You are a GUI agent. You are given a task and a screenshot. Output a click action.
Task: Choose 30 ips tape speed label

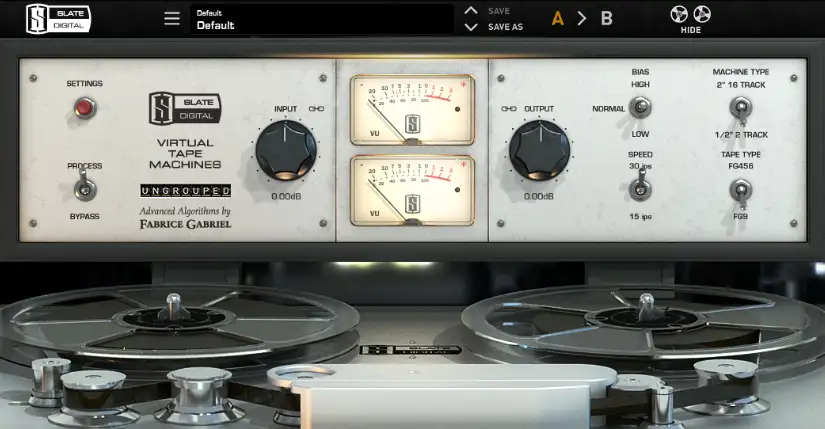640,166
